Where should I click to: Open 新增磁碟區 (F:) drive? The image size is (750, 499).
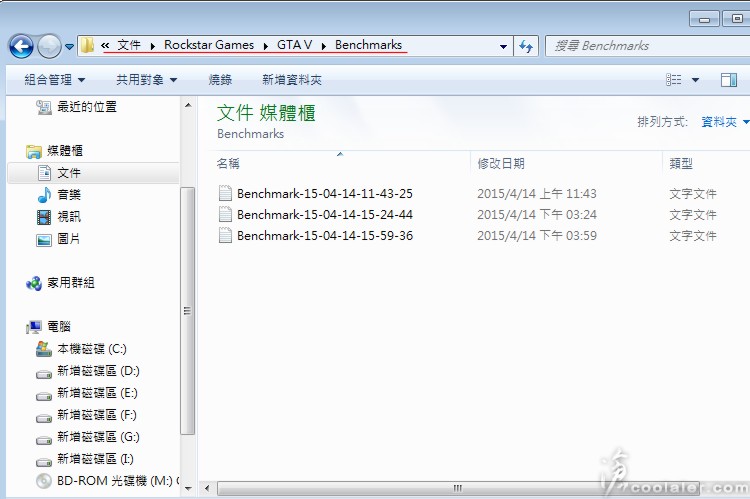[x=97, y=415]
